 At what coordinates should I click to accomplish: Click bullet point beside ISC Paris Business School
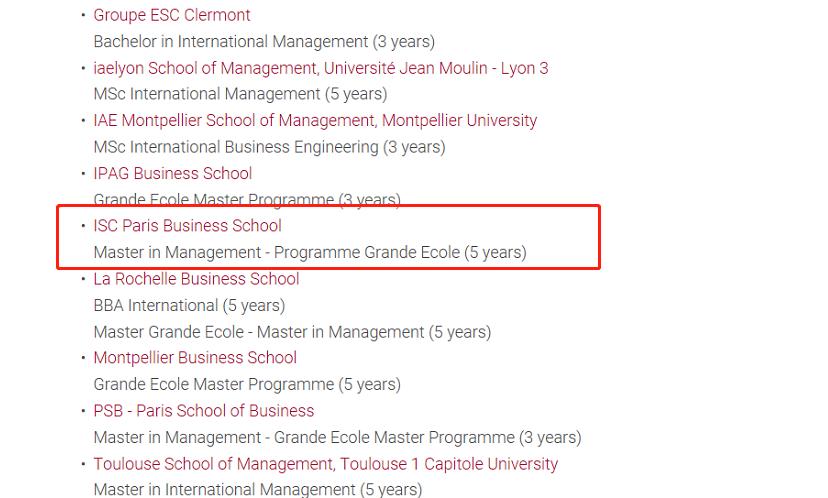click(x=83, y=226)
